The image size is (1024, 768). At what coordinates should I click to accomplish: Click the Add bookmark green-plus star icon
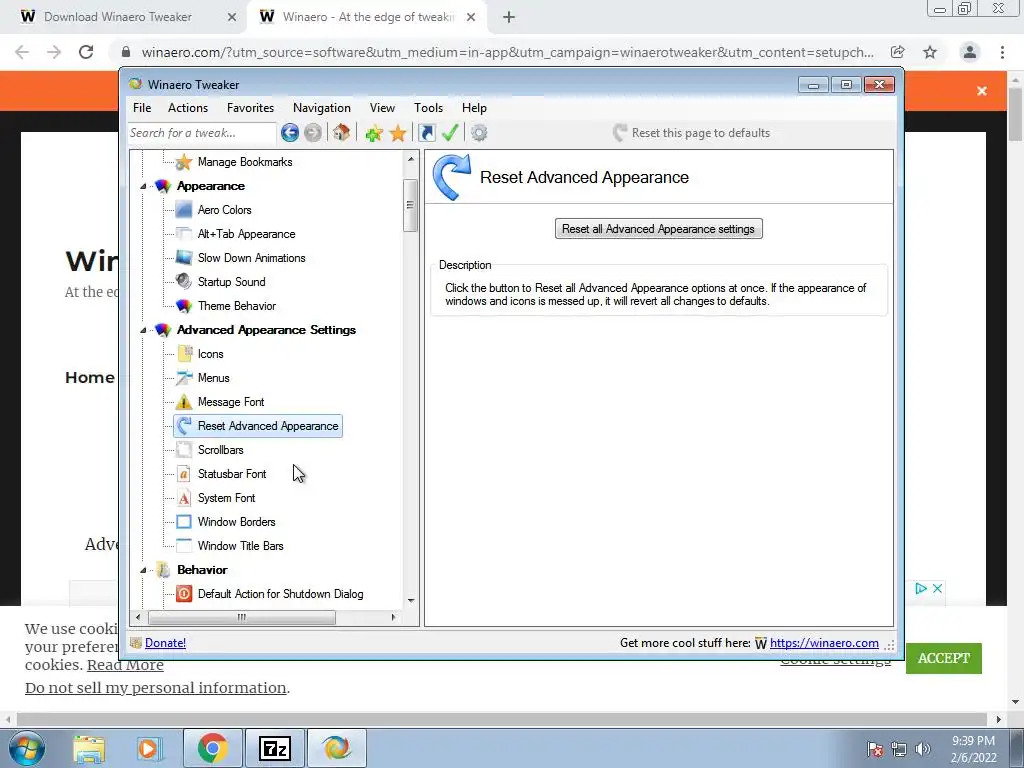click(x=374, y=133)
